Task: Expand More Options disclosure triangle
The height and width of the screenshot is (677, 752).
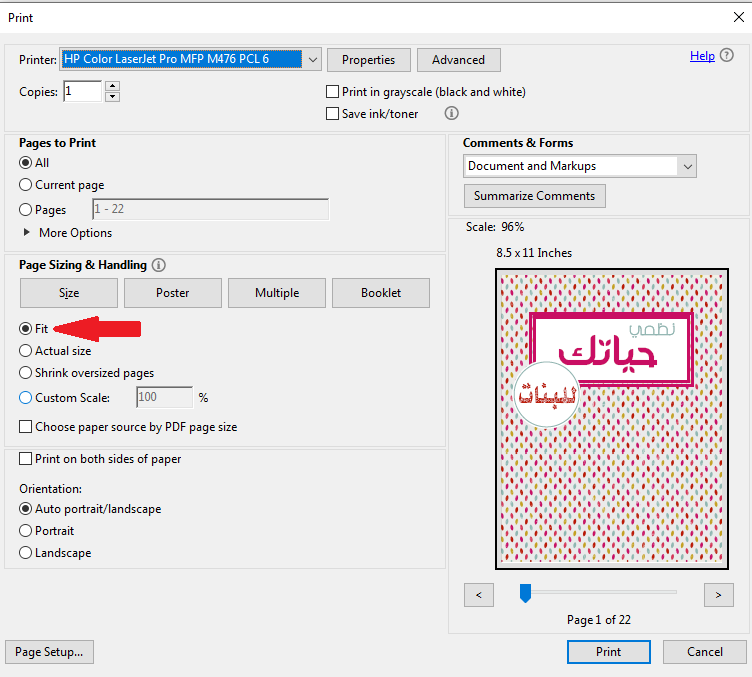Action: tap(26, 233)
